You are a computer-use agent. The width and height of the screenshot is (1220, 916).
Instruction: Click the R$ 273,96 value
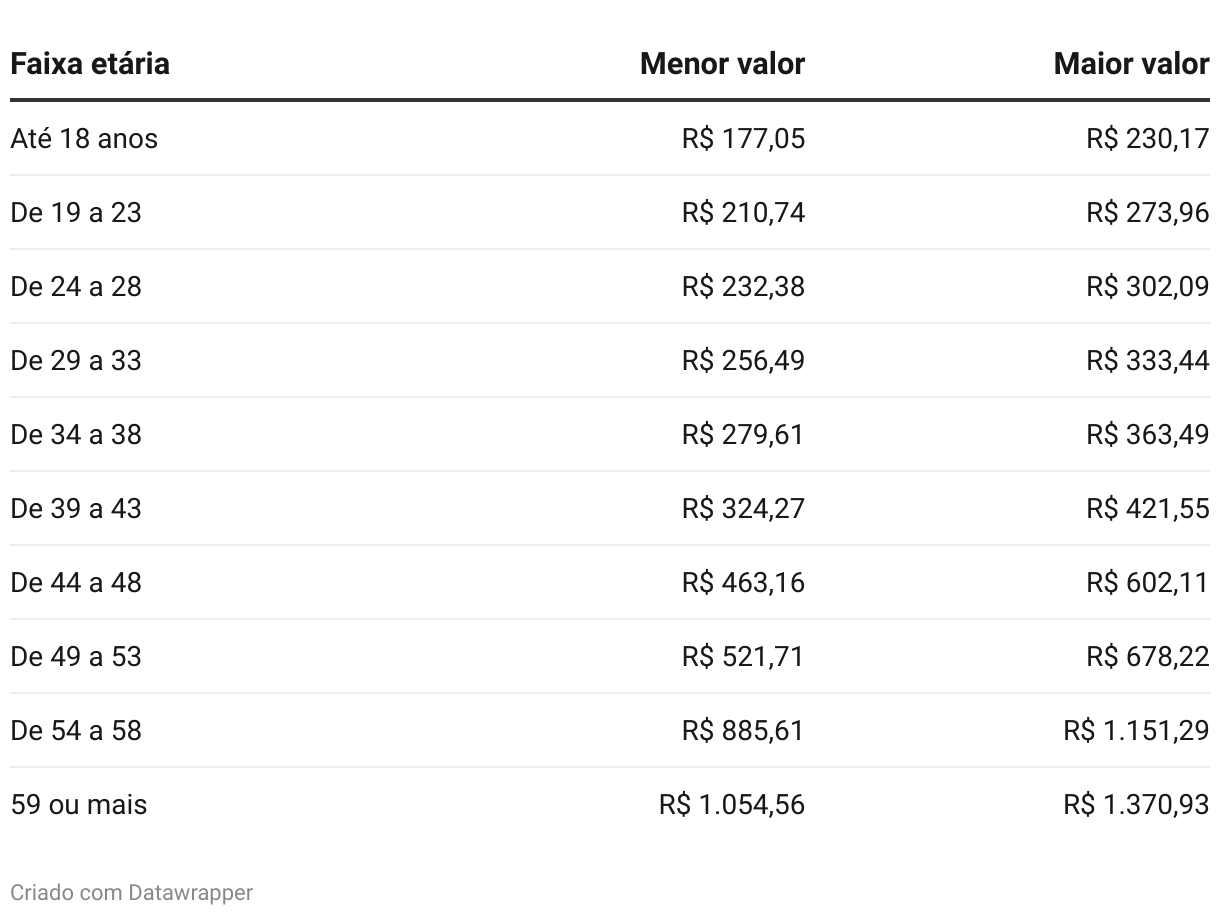click(x=1147, y=212)
